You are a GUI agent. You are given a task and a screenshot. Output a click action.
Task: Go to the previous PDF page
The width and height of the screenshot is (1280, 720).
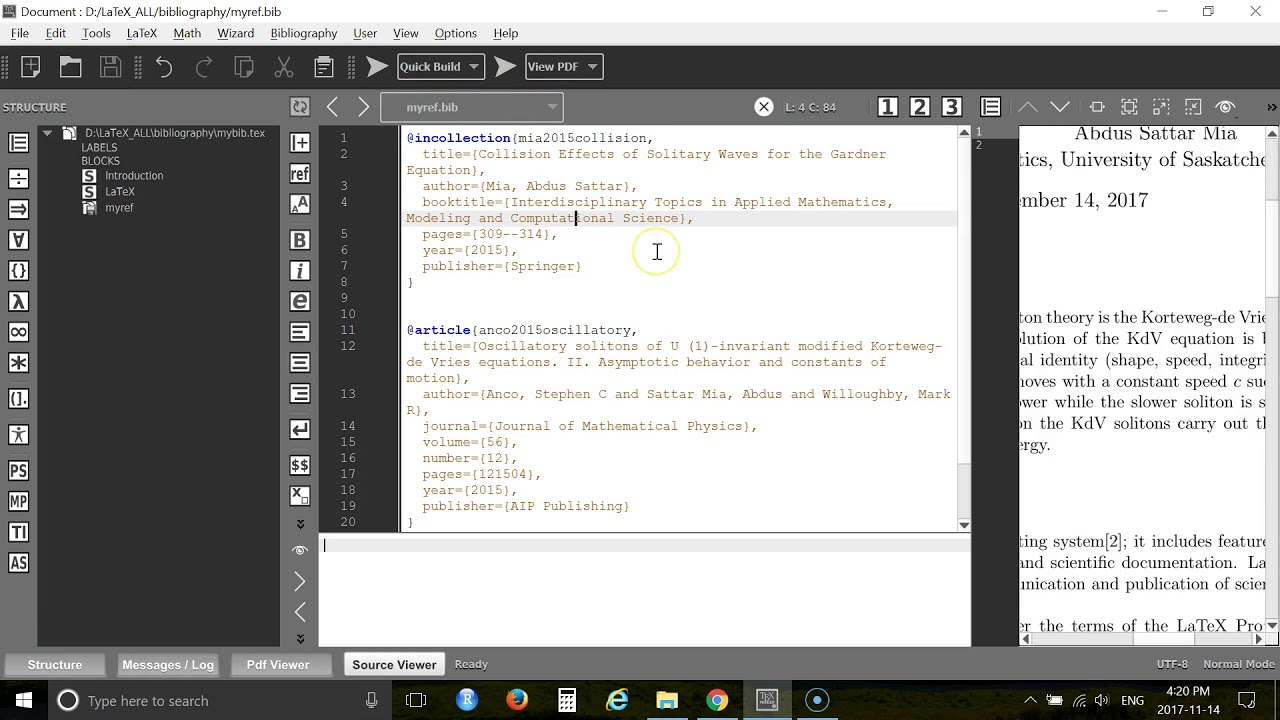click(1028, 107)
